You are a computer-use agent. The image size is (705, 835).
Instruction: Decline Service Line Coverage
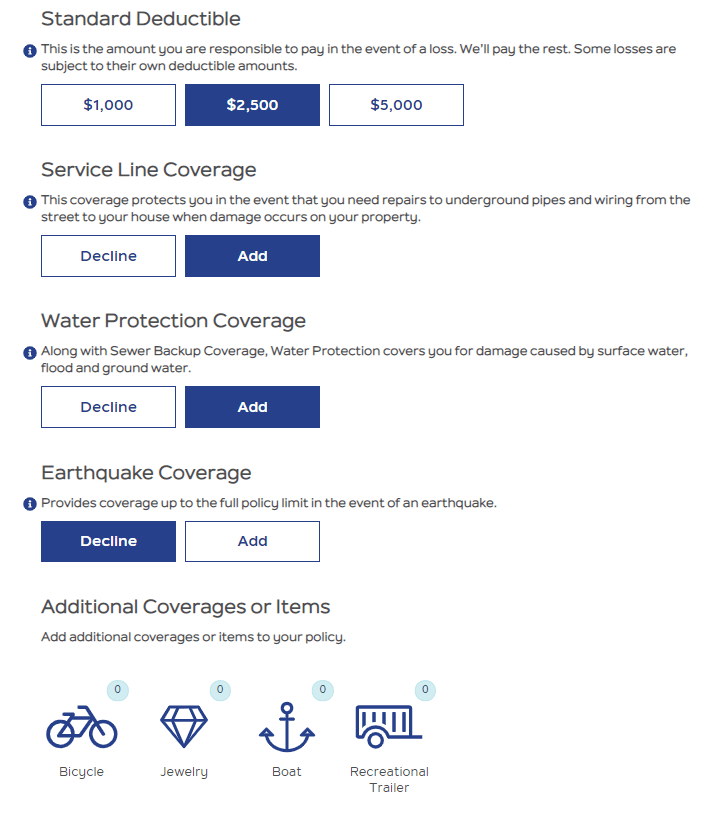click(x=108, y=256)
